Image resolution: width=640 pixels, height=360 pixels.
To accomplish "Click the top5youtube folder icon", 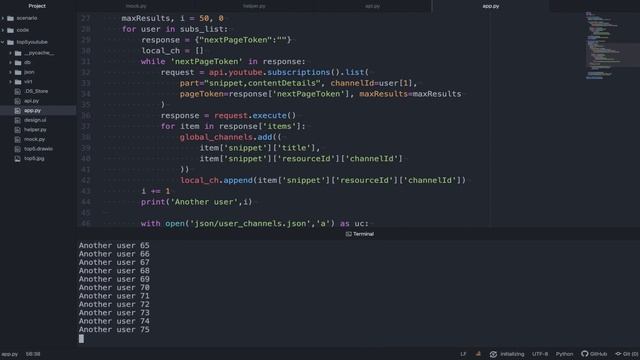I will pyautogui.click(x=11, y=42).
